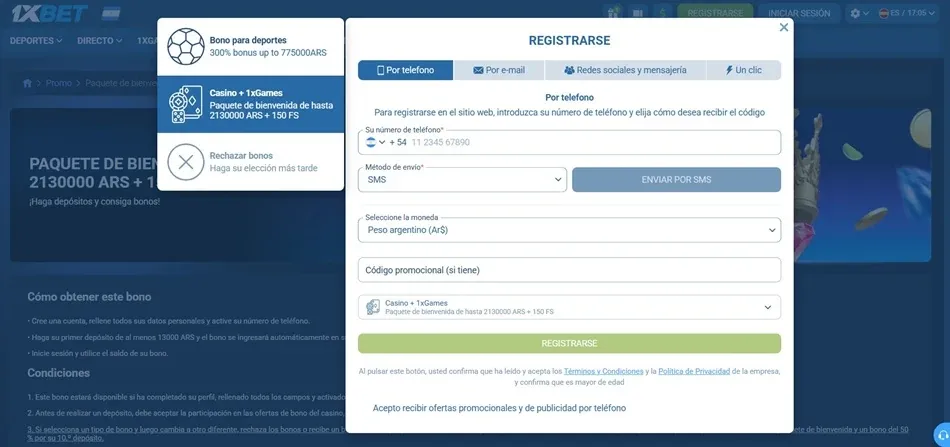
Task: Click the REGISTRARSE button in the header
Action: (x=715, y=13)
